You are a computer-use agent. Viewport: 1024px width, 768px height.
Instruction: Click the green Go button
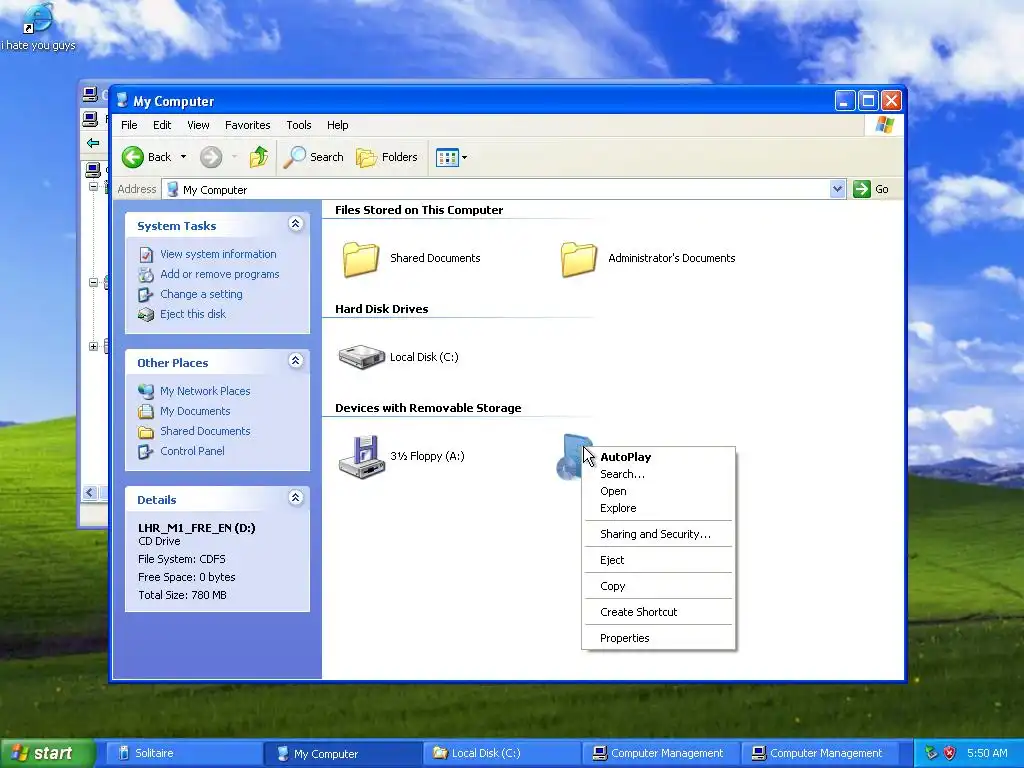click(x=871, y=189)
